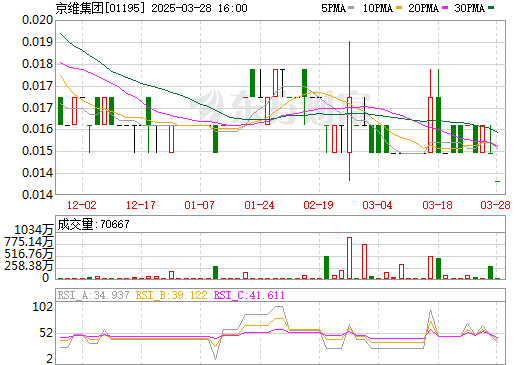Click the 30PMA green legend swatch

491,8
